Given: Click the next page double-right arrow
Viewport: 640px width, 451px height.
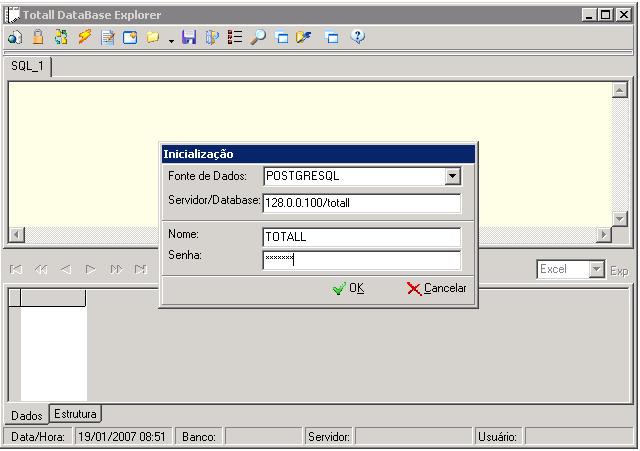Looking at the screenshot, I should (116, 269).
